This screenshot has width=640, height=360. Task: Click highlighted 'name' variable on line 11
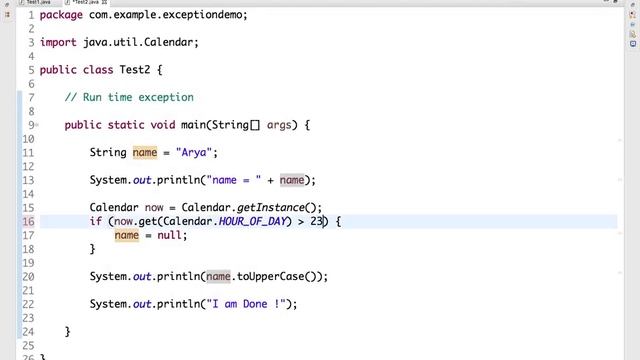pos(145,153)
